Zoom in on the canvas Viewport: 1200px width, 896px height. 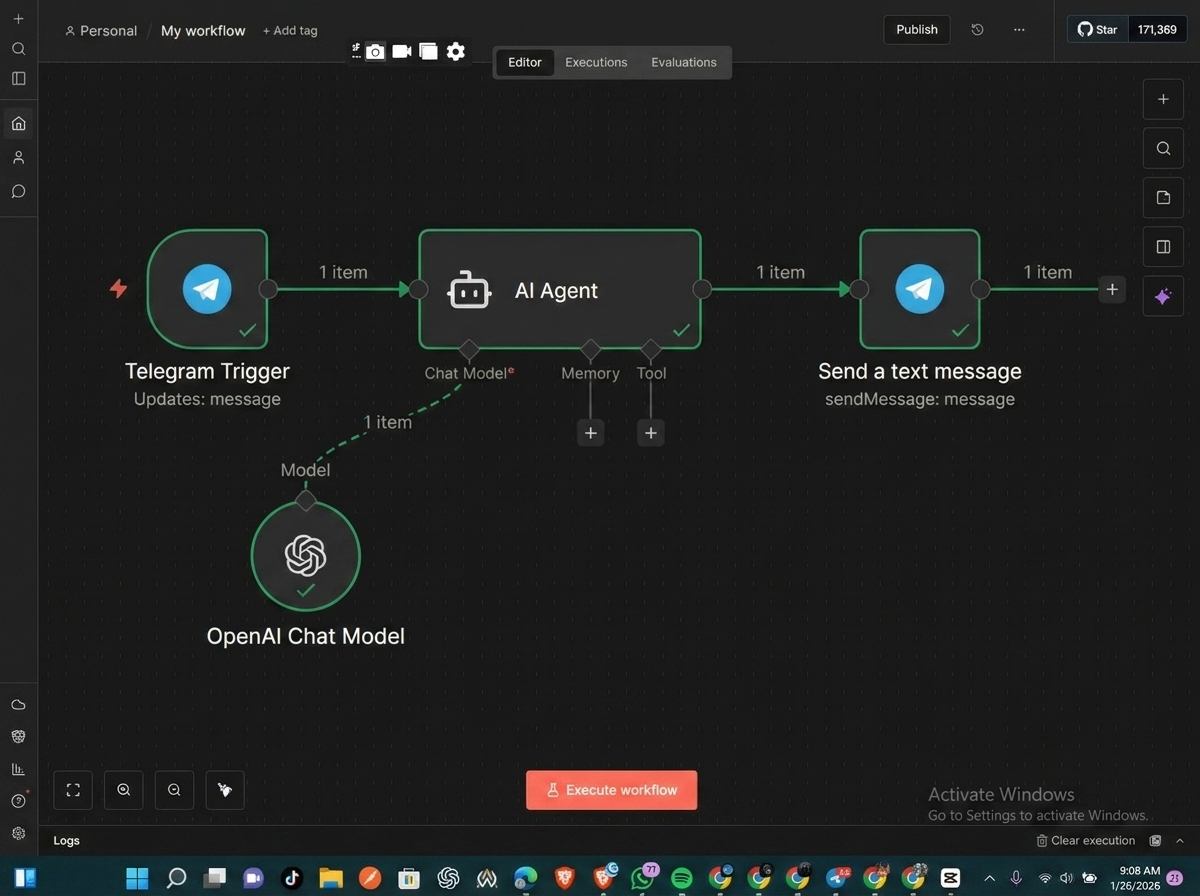click(x=124, y=790)
